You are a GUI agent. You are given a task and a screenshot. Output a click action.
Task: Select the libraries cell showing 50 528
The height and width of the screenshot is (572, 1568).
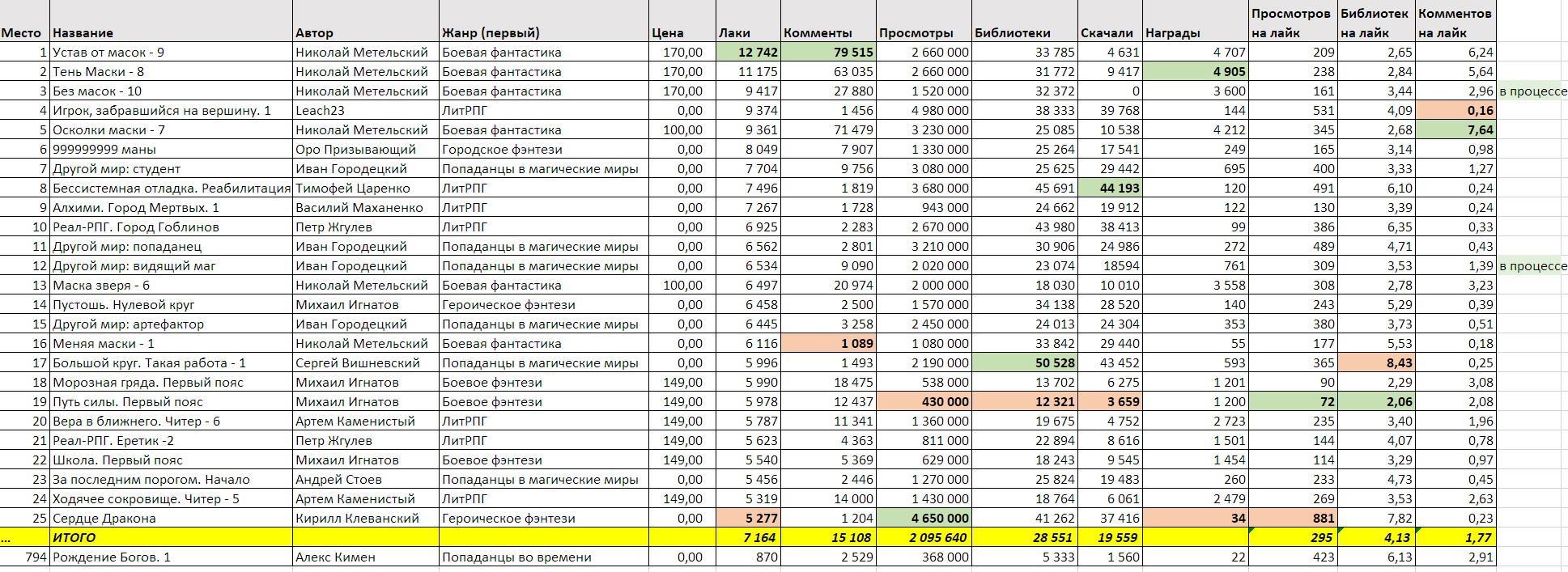[1024, 363]
